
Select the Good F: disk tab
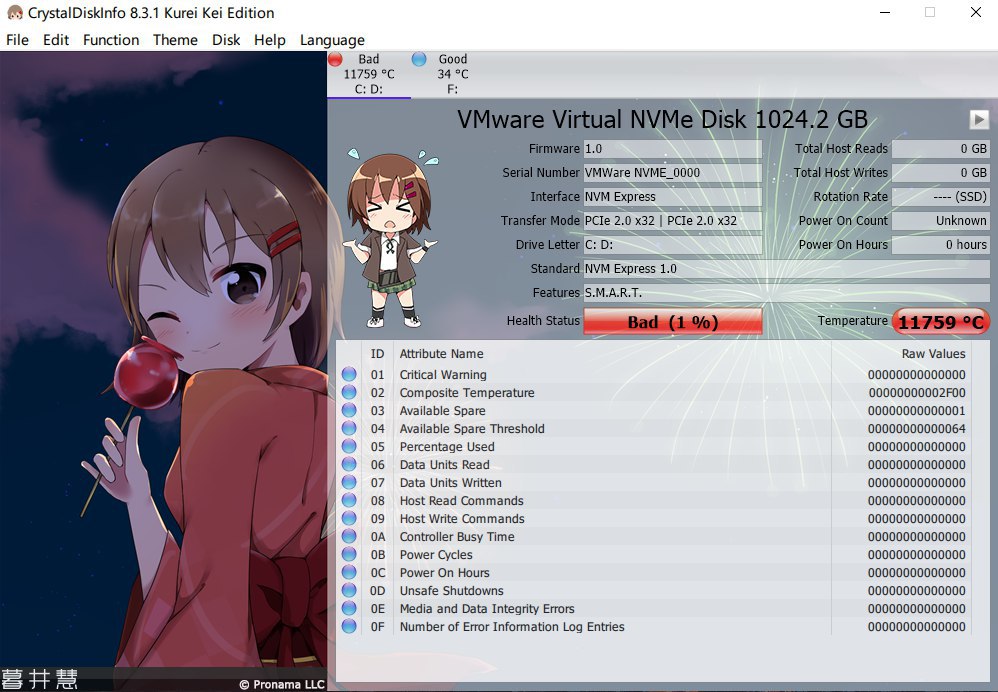tap(453, 74)
